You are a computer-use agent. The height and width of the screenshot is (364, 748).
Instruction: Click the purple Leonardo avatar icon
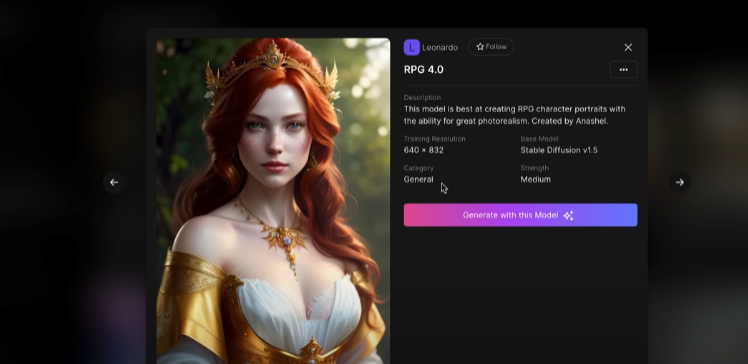412,47
